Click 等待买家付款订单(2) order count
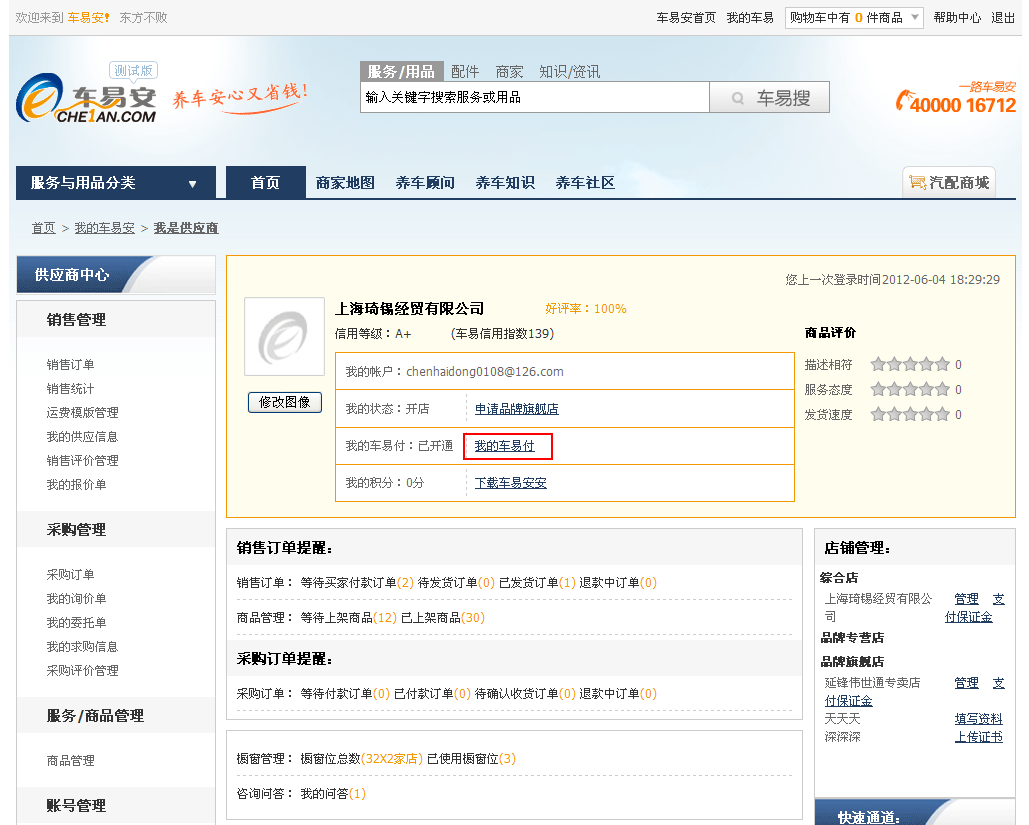The height and width of the screenshot is (825, 1029). [357, 583]
